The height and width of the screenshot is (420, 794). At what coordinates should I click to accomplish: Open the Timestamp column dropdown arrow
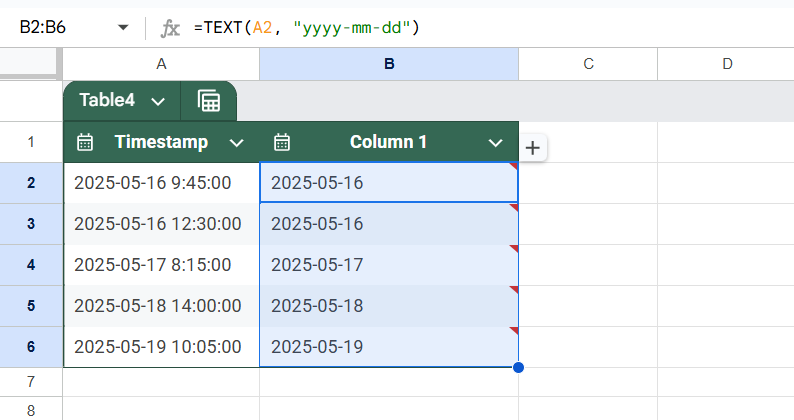pos(236,143)
